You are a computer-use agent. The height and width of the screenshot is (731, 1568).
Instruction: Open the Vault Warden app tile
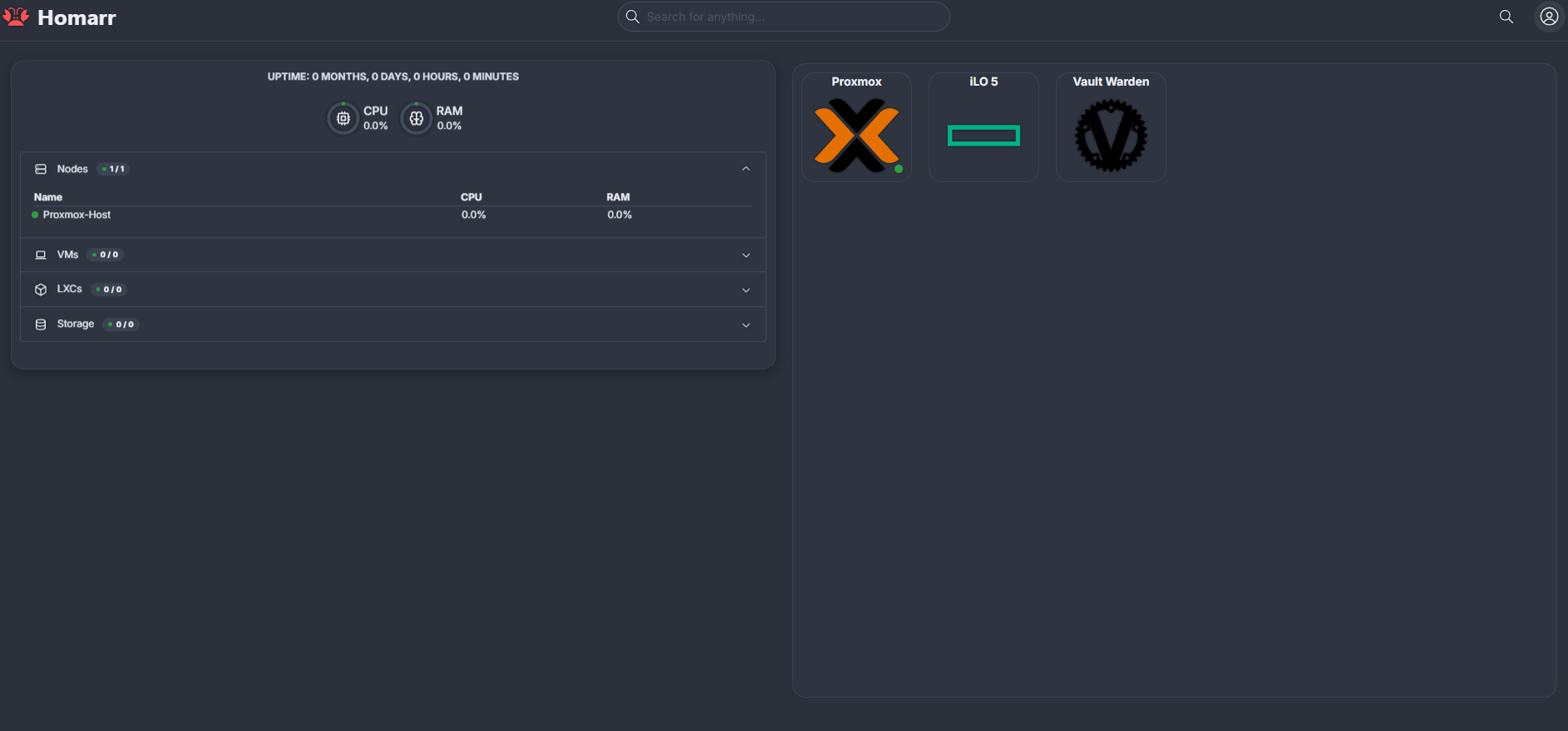(1111, 127)
